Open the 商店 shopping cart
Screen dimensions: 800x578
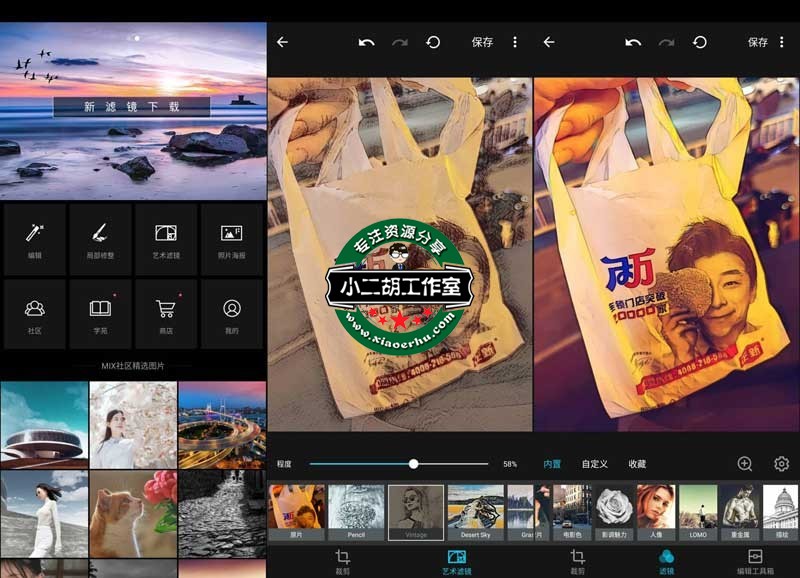pyautogui.click(x=166, y=314)
